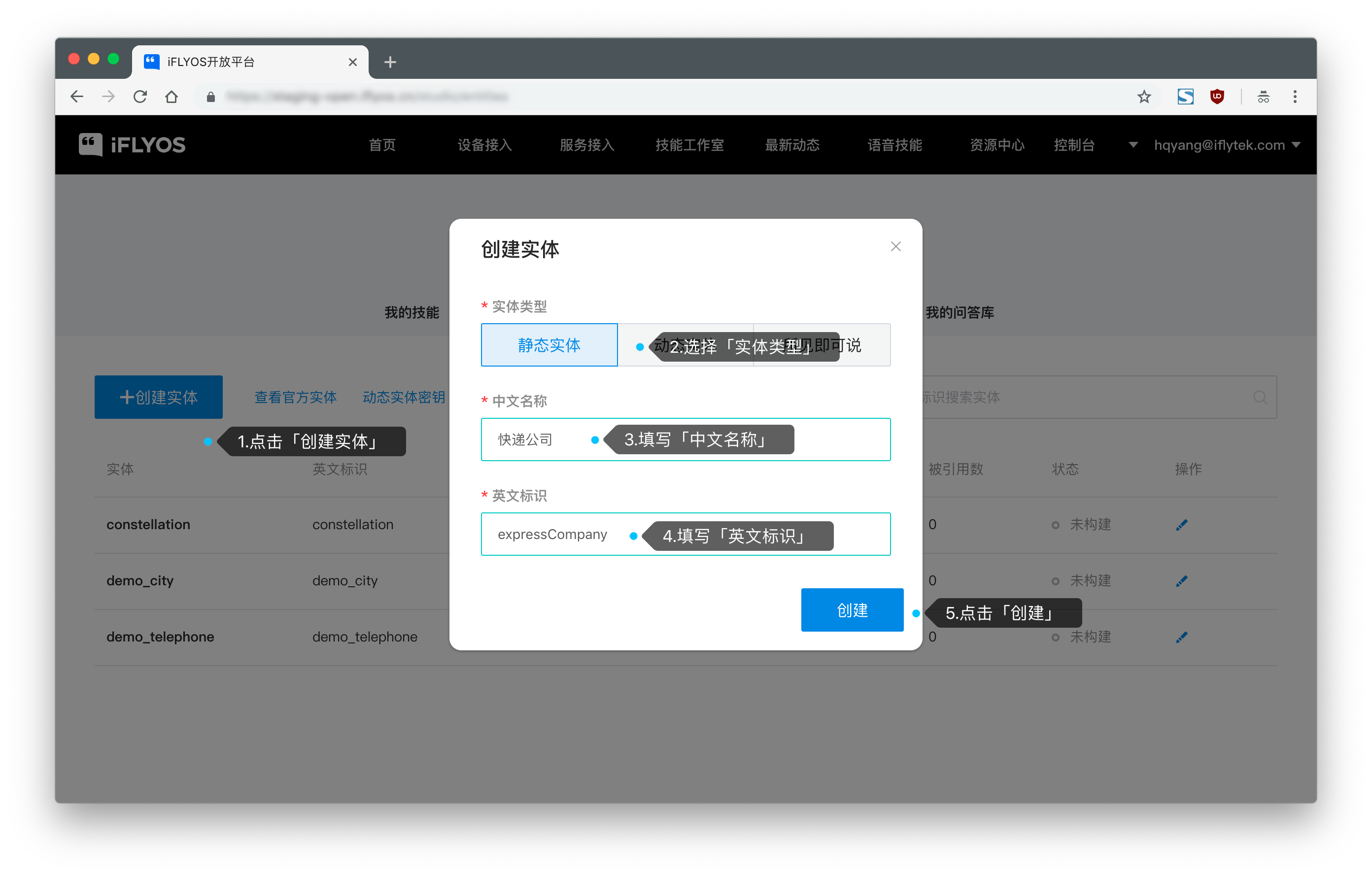Open 设备接入 in the navigation bar
This screenshot has width=1372, height=876.
[x=485, y=145]
